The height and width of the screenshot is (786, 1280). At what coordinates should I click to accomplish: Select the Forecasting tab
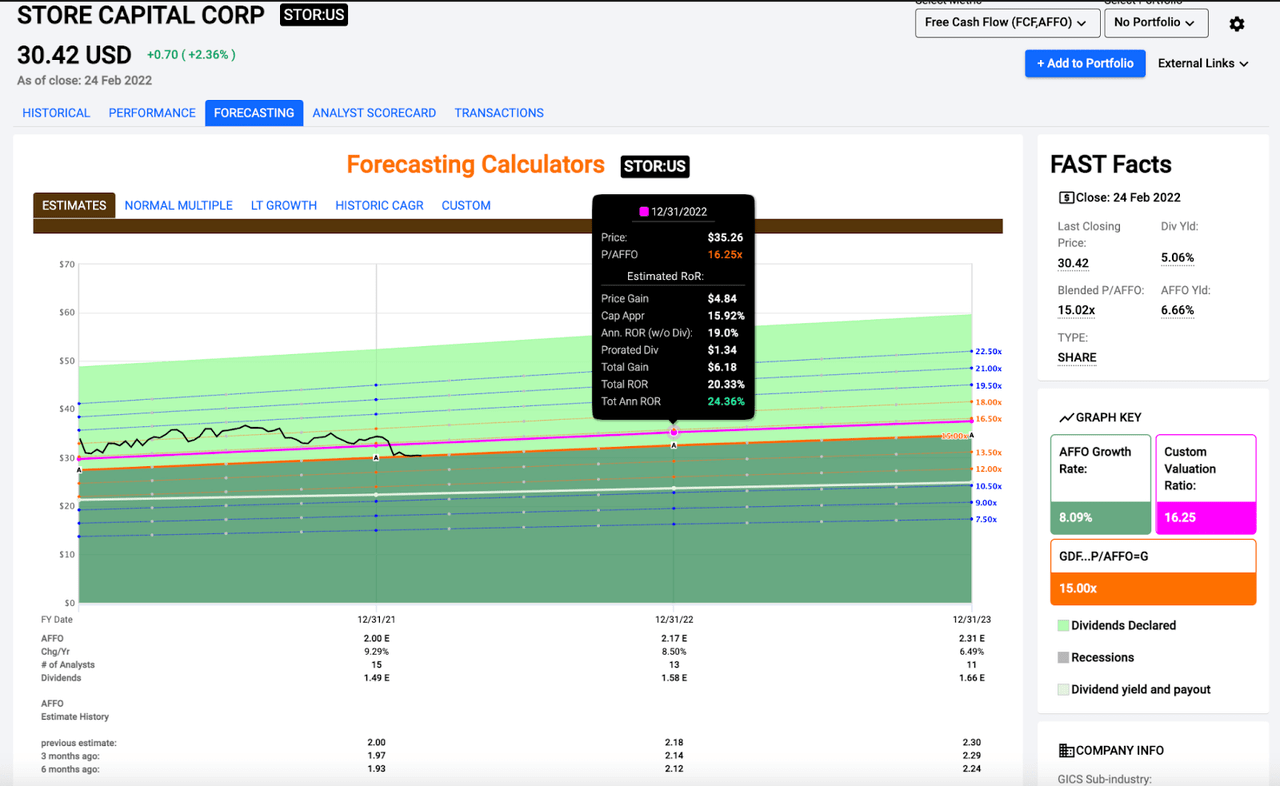pos(254,113)
